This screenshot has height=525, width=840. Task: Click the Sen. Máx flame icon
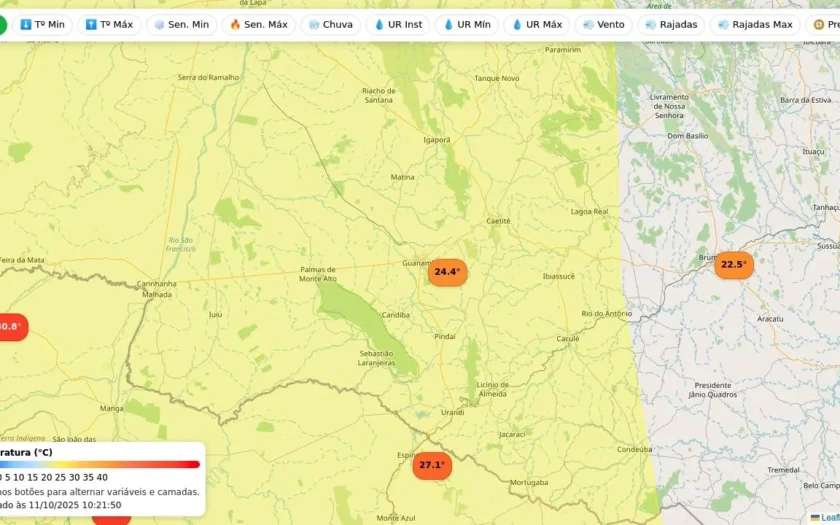[x=235, y=25]
